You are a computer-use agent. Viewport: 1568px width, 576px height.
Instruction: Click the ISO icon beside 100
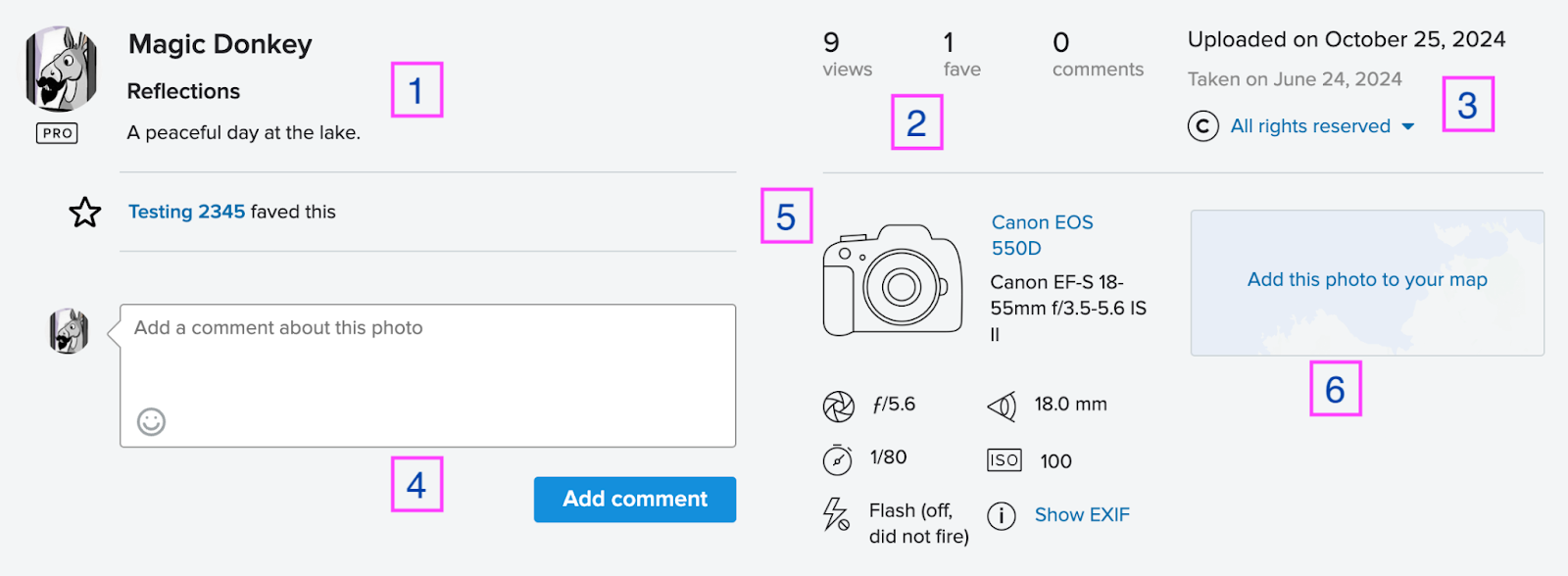coord(1004,460)
